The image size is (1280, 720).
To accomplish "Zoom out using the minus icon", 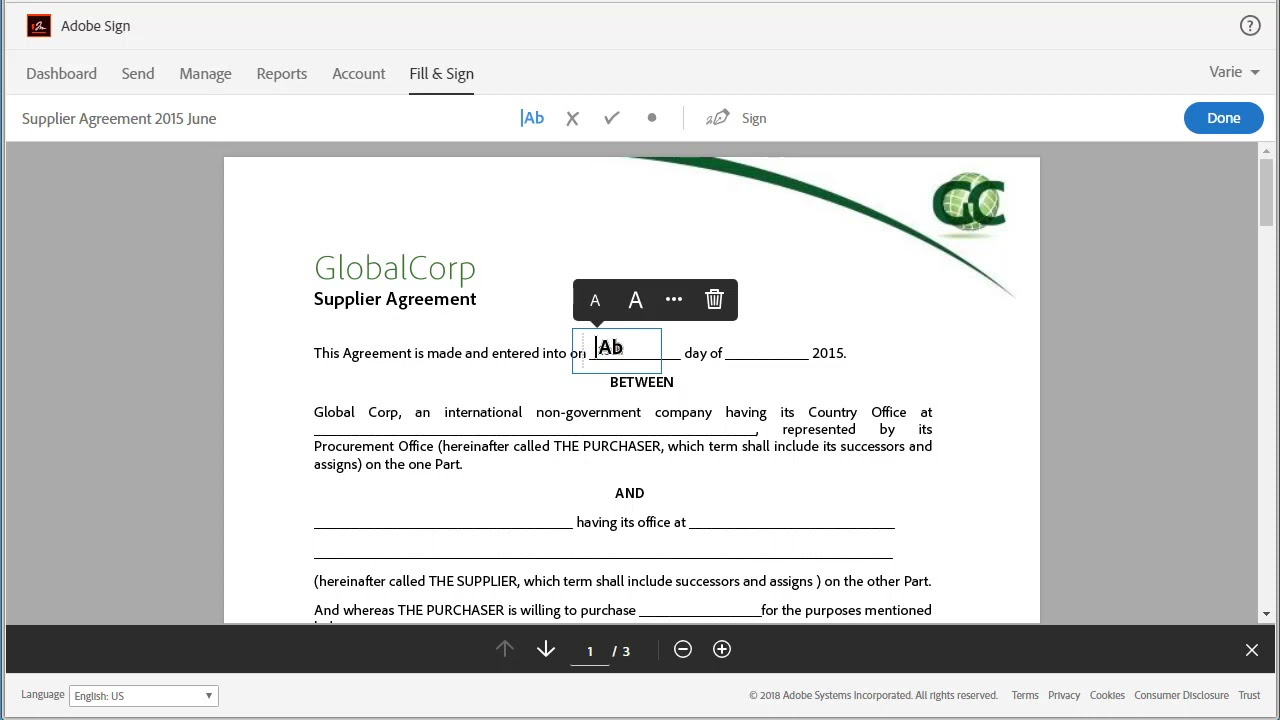I will pos(683,650).
